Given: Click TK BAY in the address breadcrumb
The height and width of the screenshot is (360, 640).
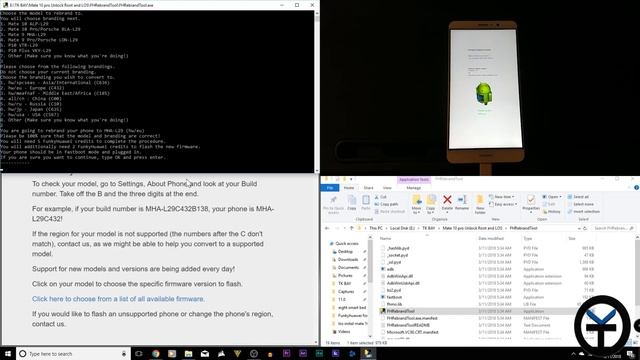Looking at the screenshot, I should 429,228.
